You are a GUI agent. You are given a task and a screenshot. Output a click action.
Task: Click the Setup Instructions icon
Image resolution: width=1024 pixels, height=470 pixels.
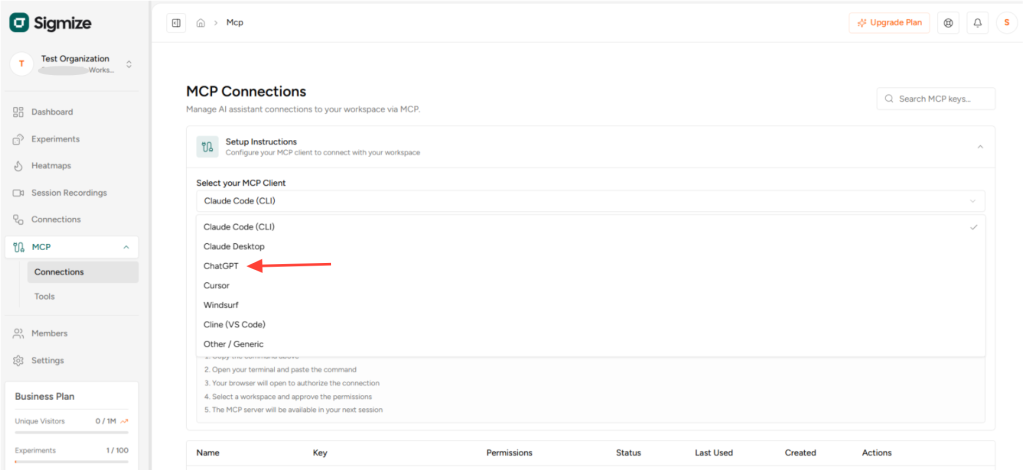tap(208, 147)
